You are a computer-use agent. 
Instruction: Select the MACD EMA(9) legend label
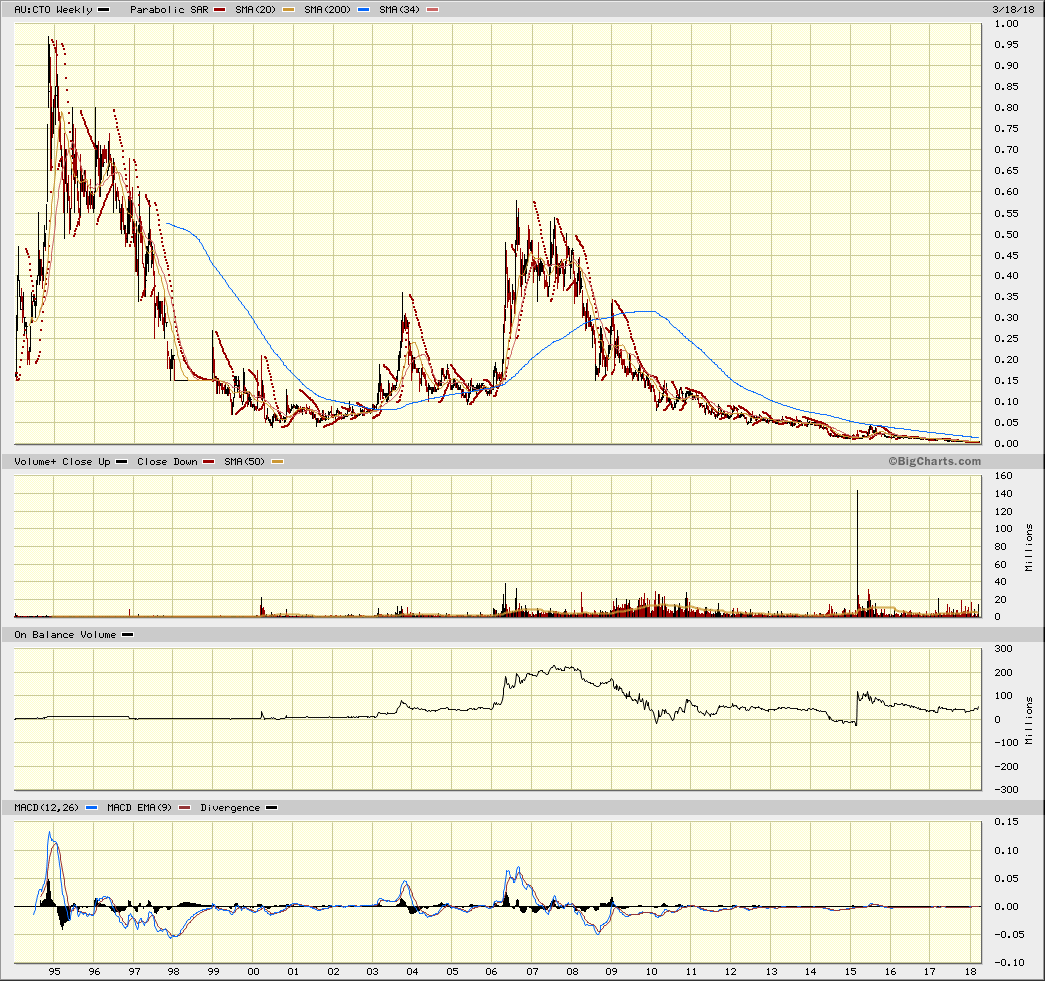pos(139,808)
